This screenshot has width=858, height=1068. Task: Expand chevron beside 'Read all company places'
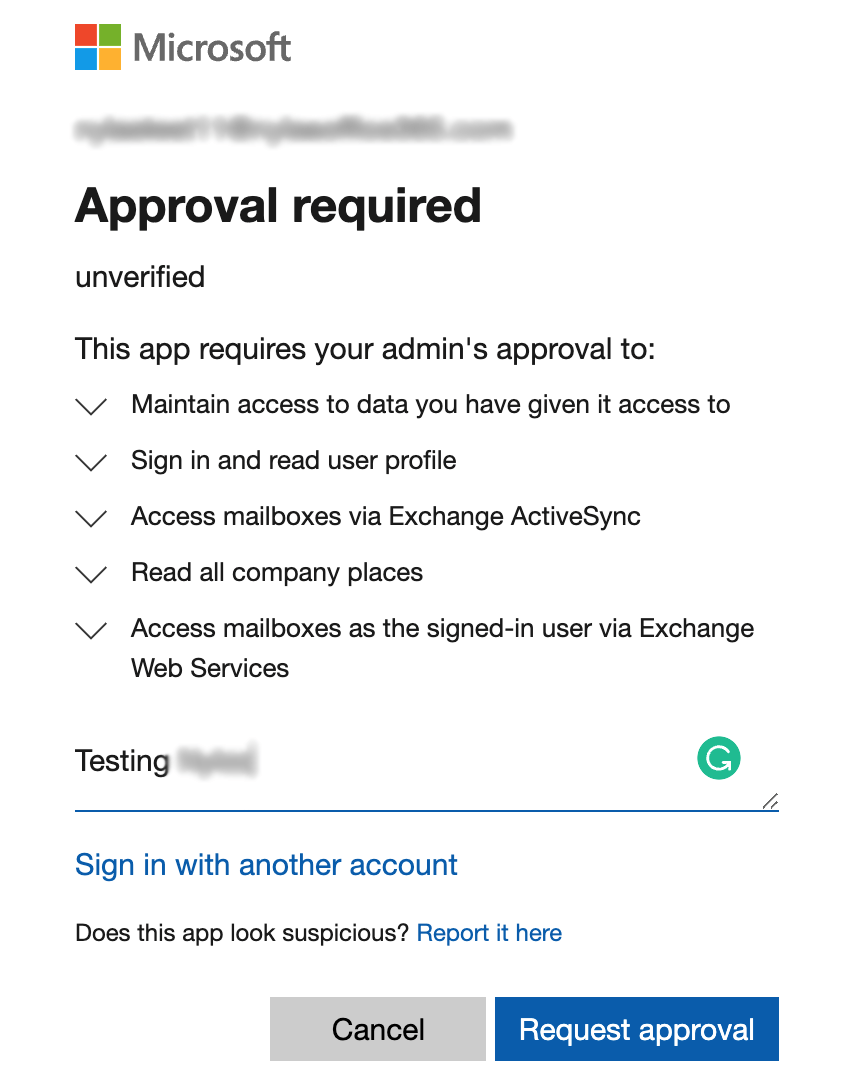tap(91, 574)
